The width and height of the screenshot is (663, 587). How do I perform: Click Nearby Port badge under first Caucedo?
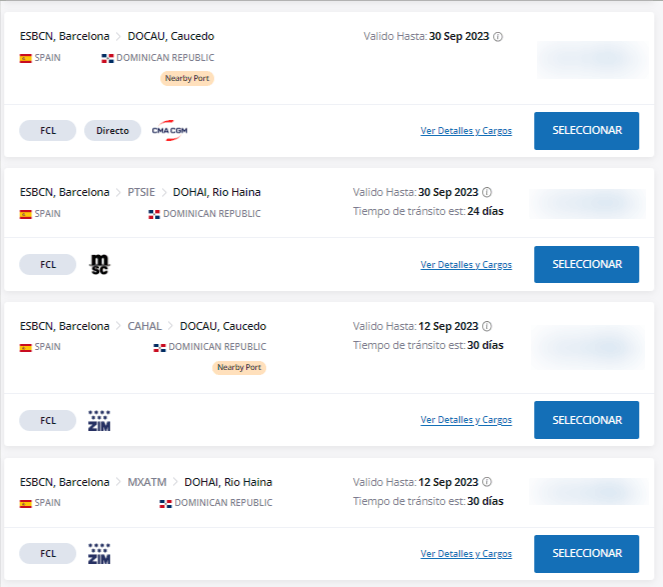pyautogui.click(x=187, y=78)
